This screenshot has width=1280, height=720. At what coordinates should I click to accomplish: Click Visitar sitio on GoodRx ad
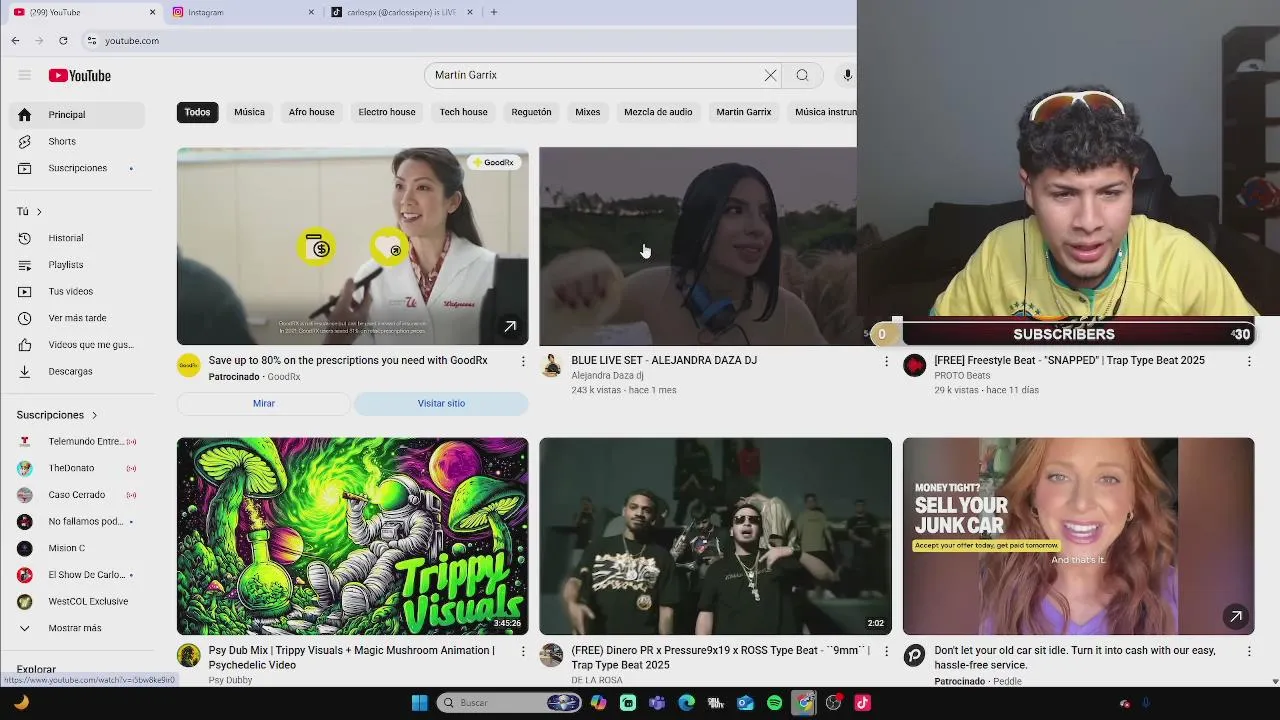441,403
